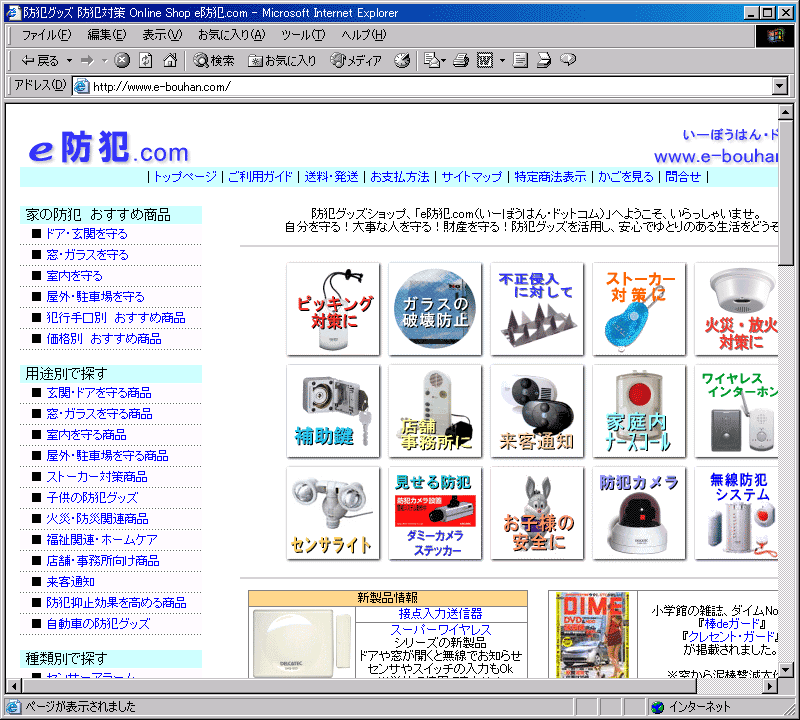
Task: Open the かごを見る cart link
Action: [x=626, y=177]
